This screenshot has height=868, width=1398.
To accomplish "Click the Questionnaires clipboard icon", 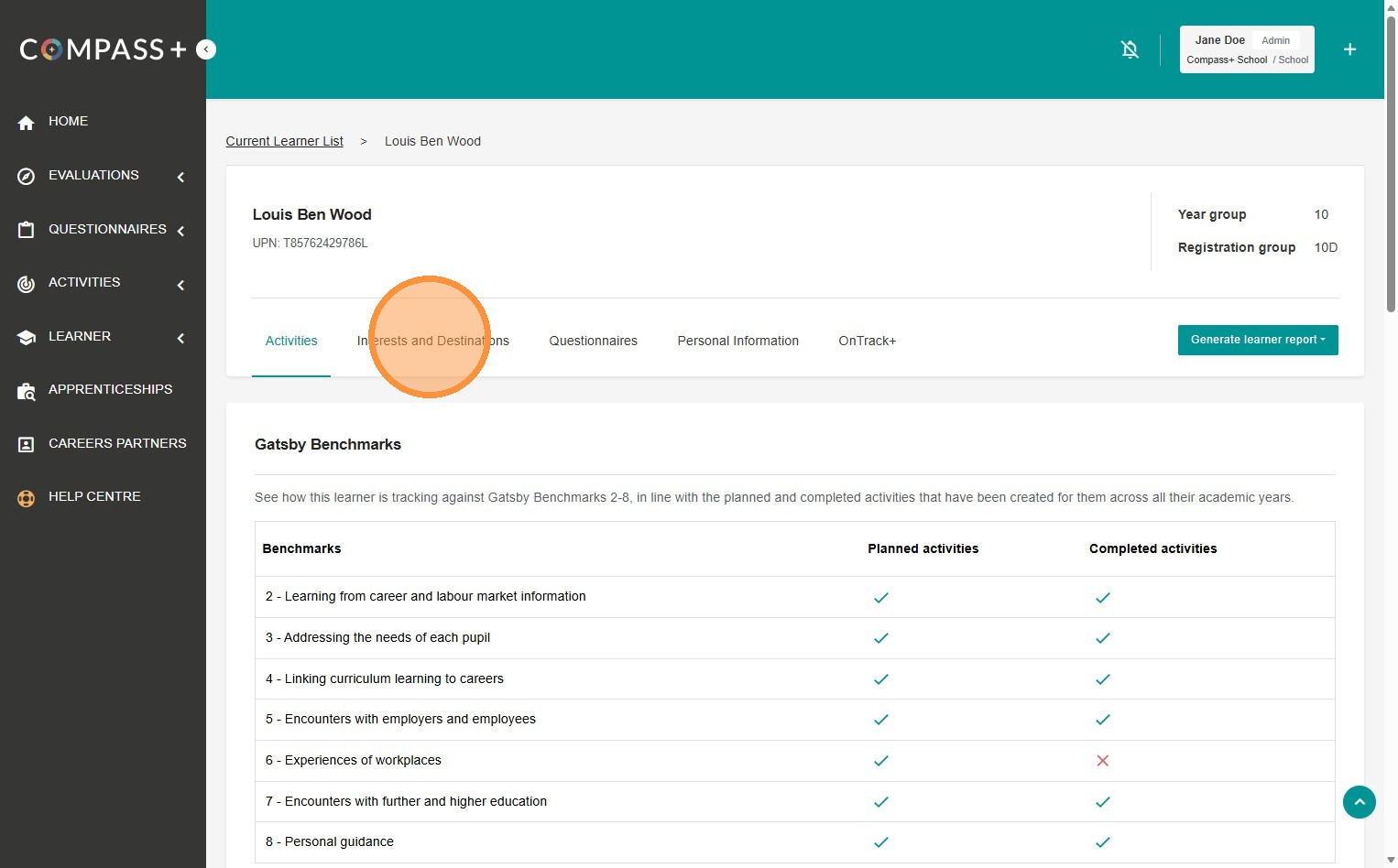I will 26,231.
